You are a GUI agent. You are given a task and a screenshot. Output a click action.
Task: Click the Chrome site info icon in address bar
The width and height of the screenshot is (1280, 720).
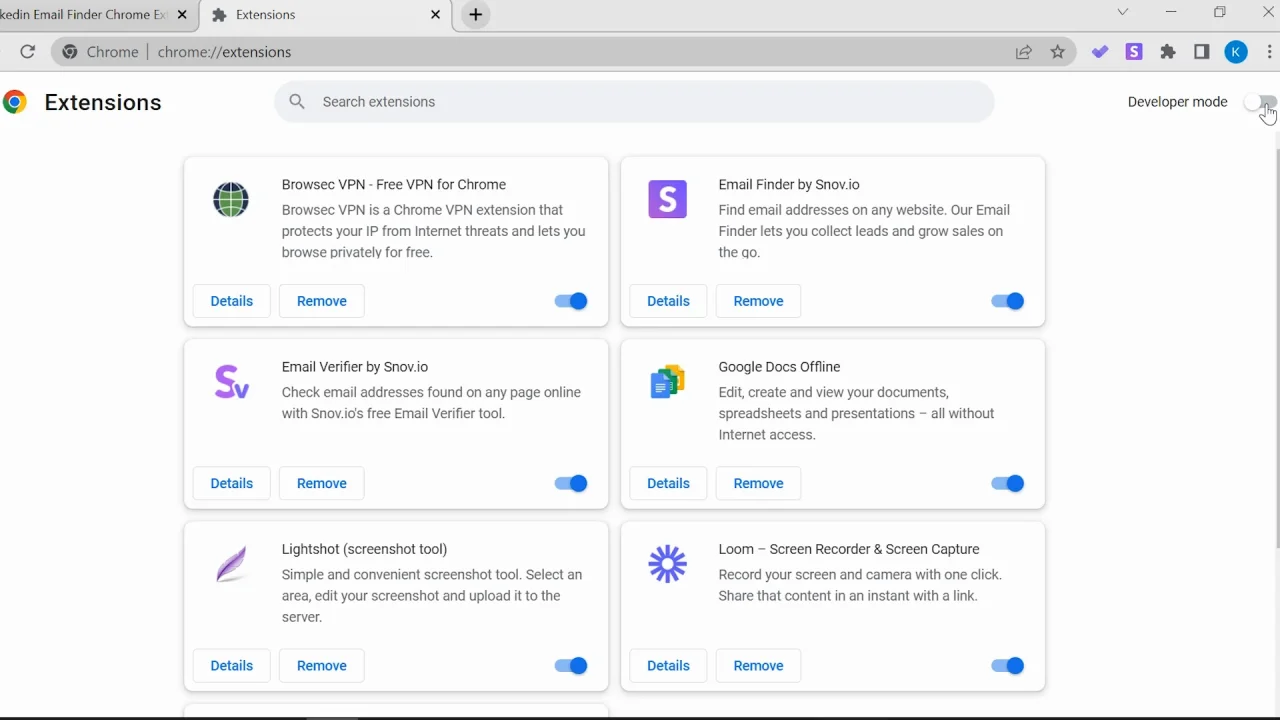click(x=69, y=52)
